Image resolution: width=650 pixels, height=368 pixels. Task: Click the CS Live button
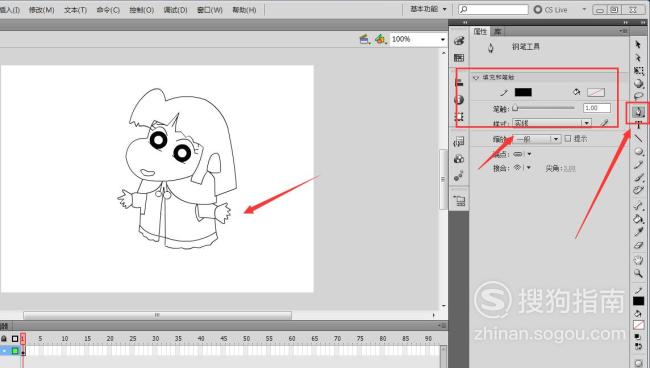click(550, 9)
